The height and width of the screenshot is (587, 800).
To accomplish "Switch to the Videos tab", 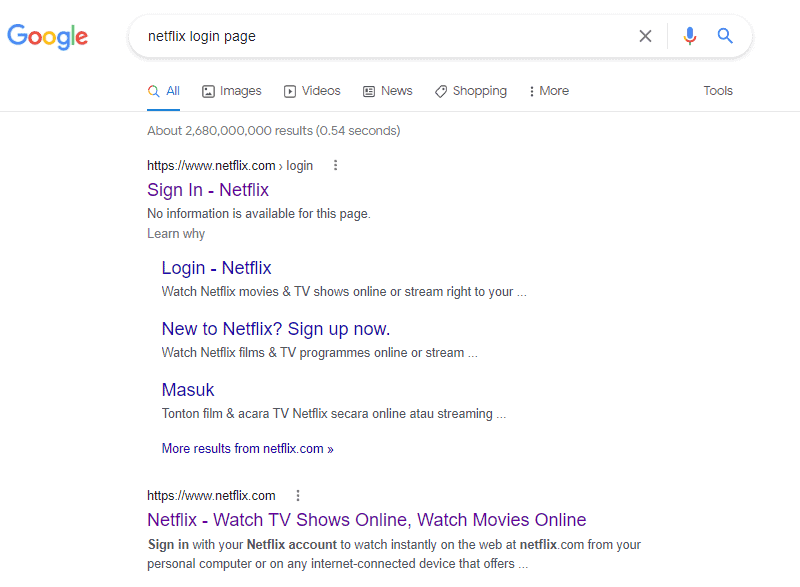I will coord(312,91).
